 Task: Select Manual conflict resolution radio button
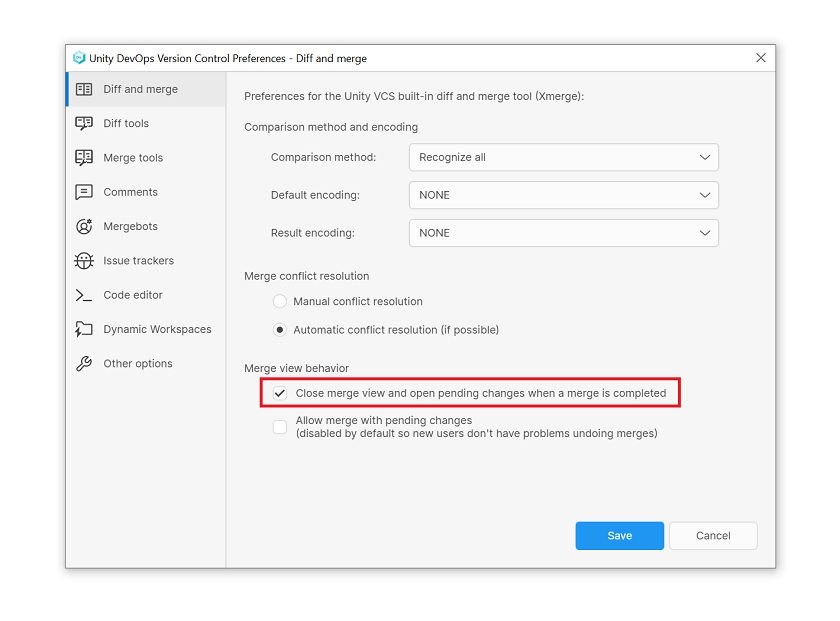tap(280, 301)
